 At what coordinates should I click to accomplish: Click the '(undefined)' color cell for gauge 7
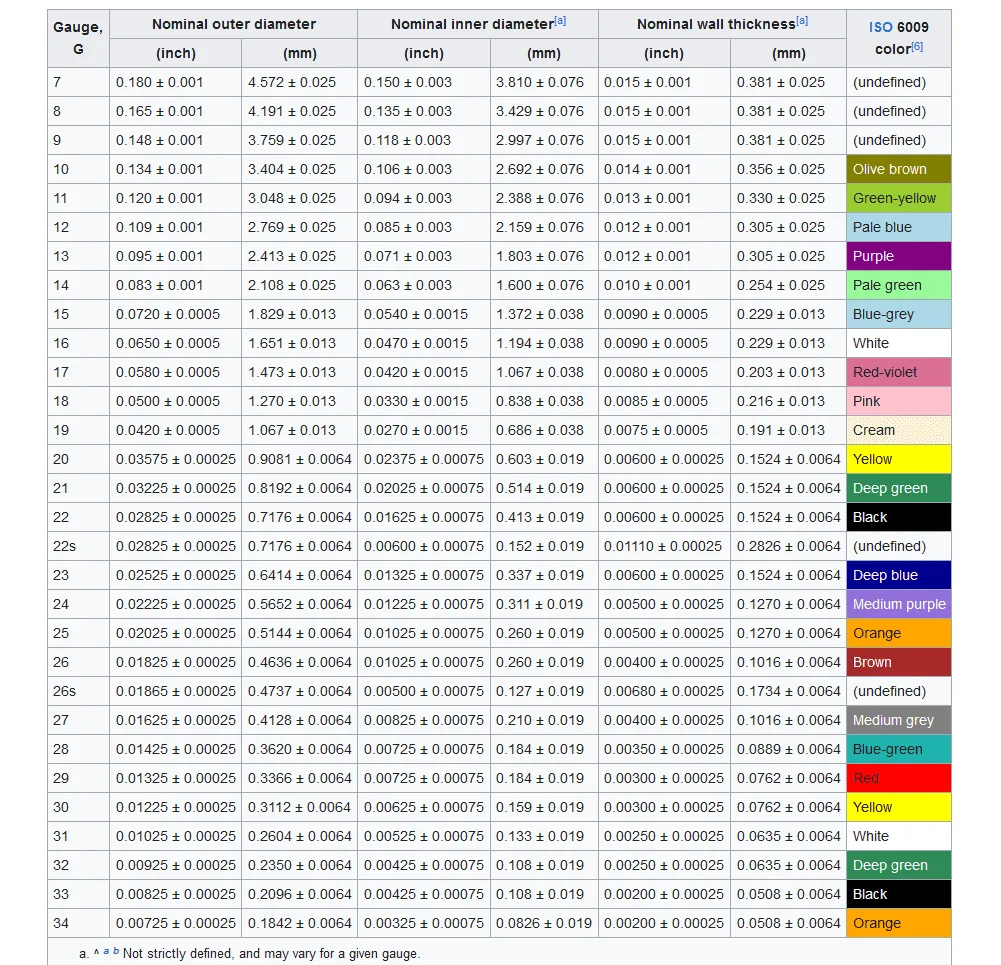tap(899, 82)
